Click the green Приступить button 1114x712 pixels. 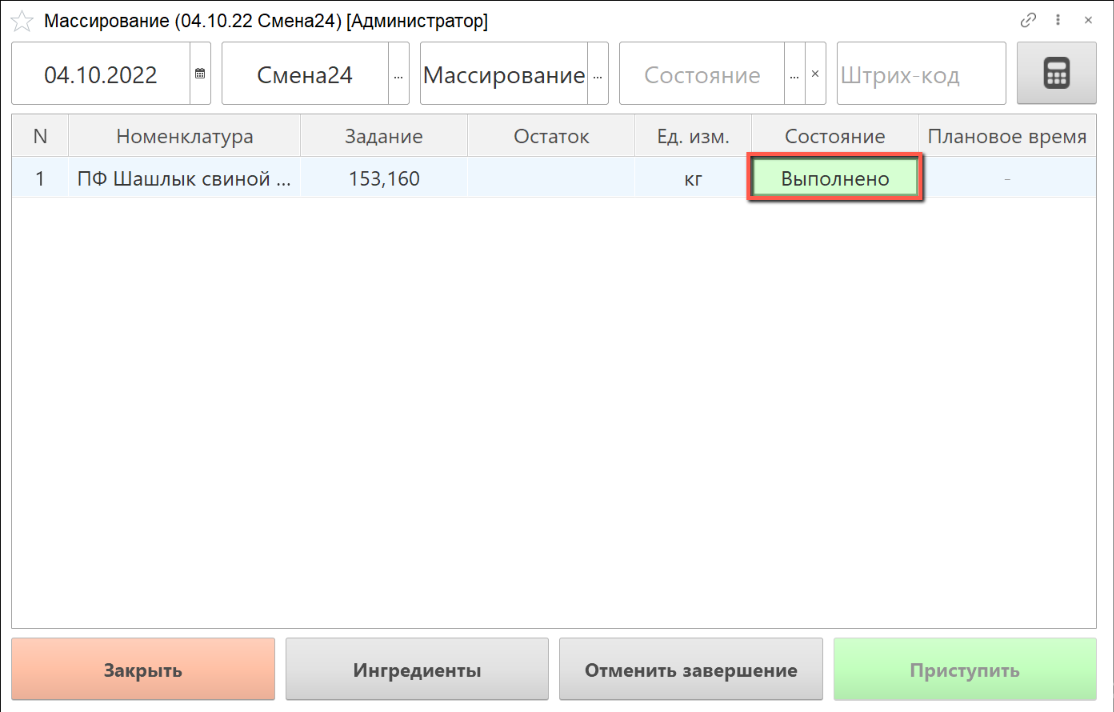[x=964, y=670]
